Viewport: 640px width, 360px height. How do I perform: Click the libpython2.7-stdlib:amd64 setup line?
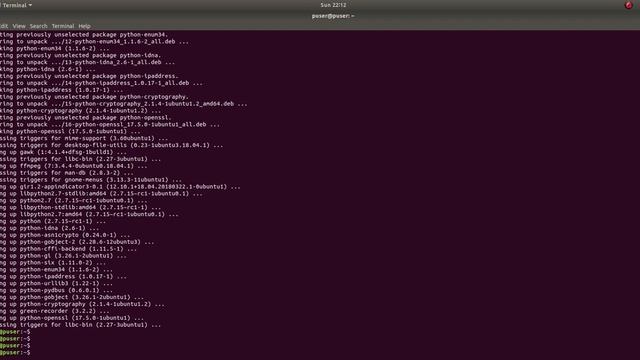pos(101,194)
